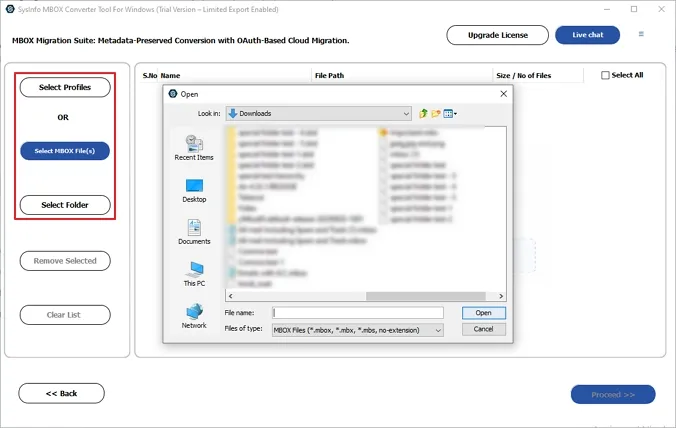This screenshot has height=428, width=676.
Task: Click the S.No column header
Action: 150,75
